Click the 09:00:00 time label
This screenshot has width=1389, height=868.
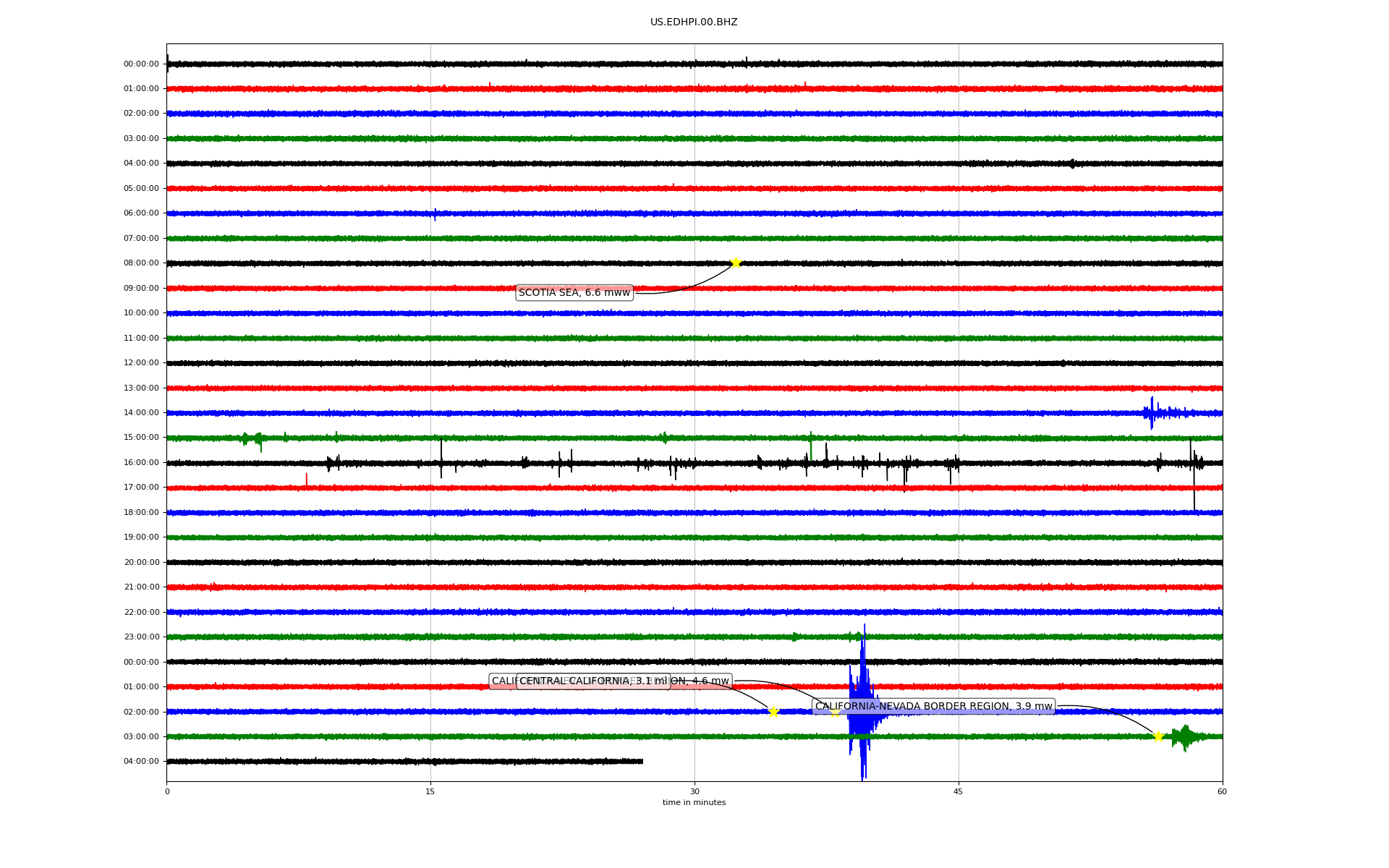141,289
